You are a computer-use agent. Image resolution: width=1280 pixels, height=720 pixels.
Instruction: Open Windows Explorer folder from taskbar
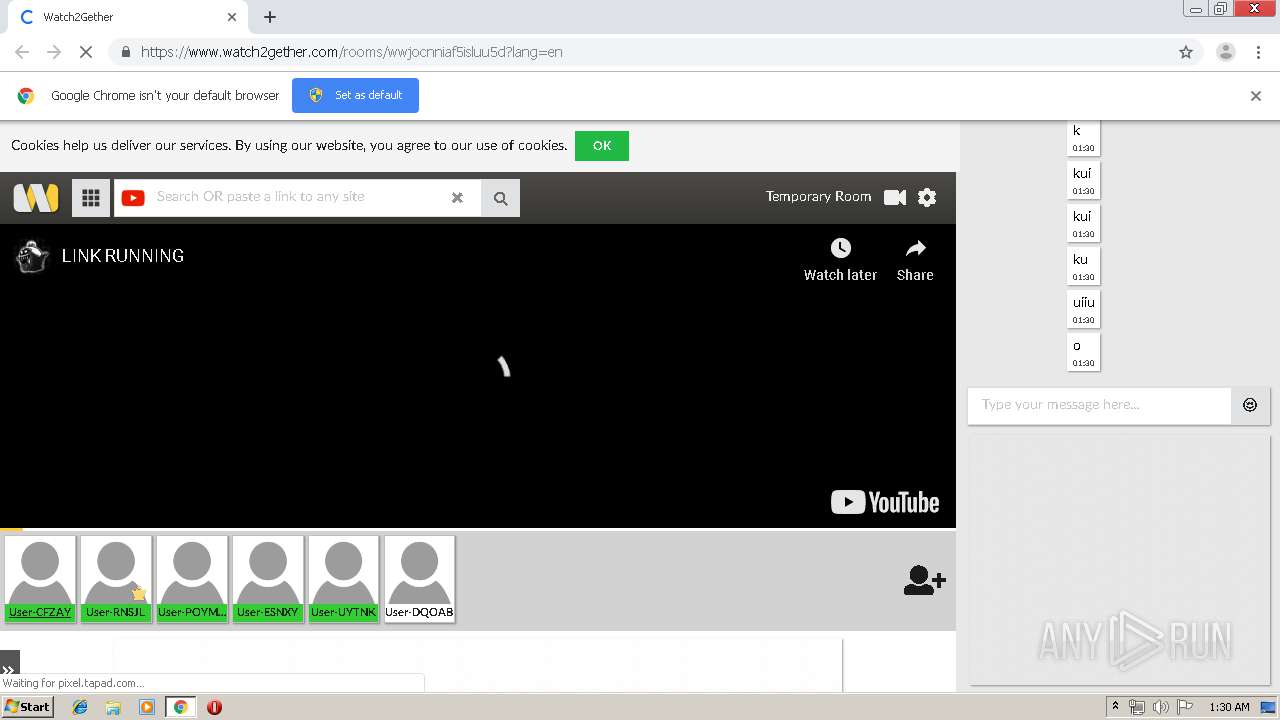point(113,707)
